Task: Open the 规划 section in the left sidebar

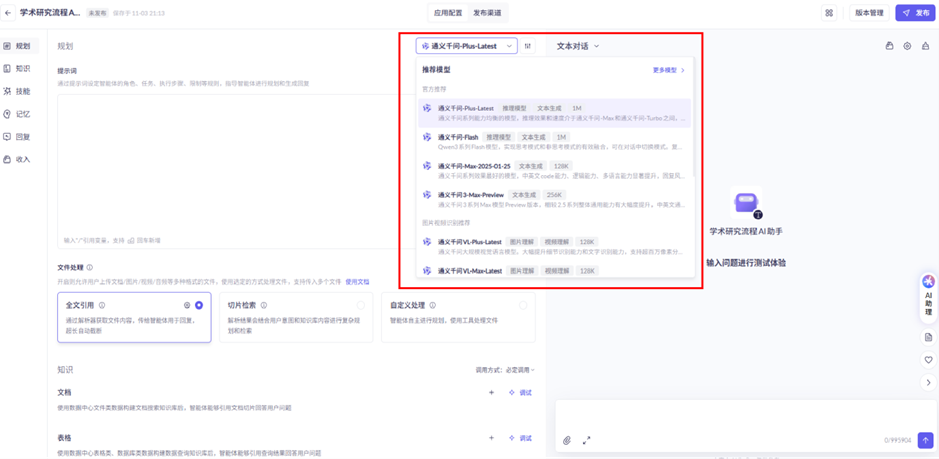Action: 20,46
